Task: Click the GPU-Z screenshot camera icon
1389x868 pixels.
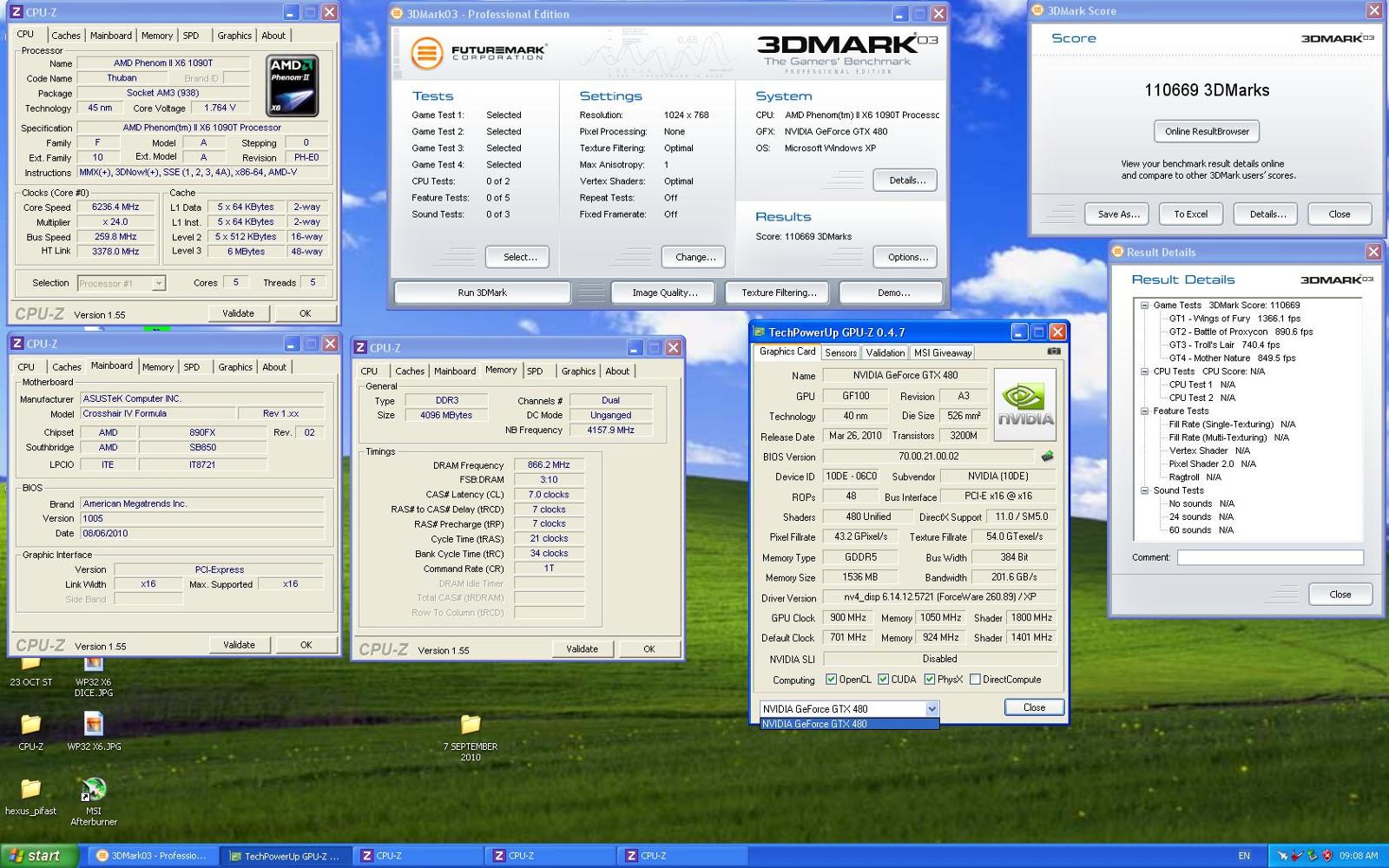Action: [x=1054, y=352]
